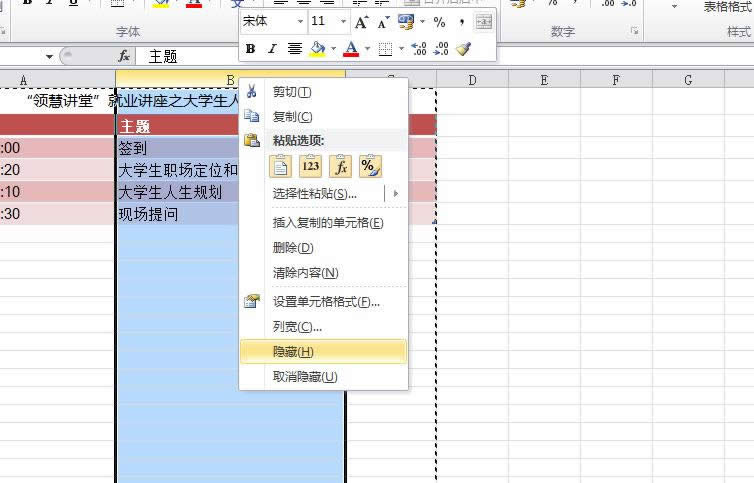754x483 pixels.
Task: Click cell 大学生人生规划
Action: (177, 192)
